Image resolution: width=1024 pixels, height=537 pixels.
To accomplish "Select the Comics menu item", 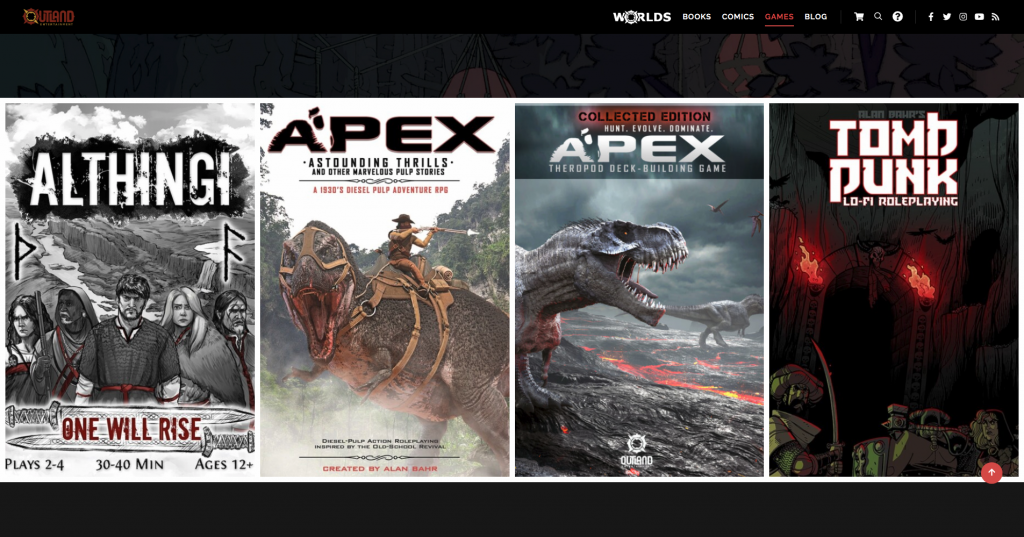I will 738,17.
